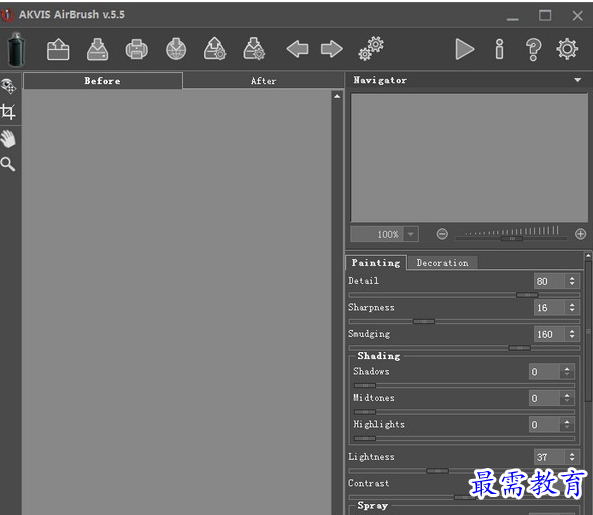Open batch processing gears icon
The image size is (593, 515).
371,49
